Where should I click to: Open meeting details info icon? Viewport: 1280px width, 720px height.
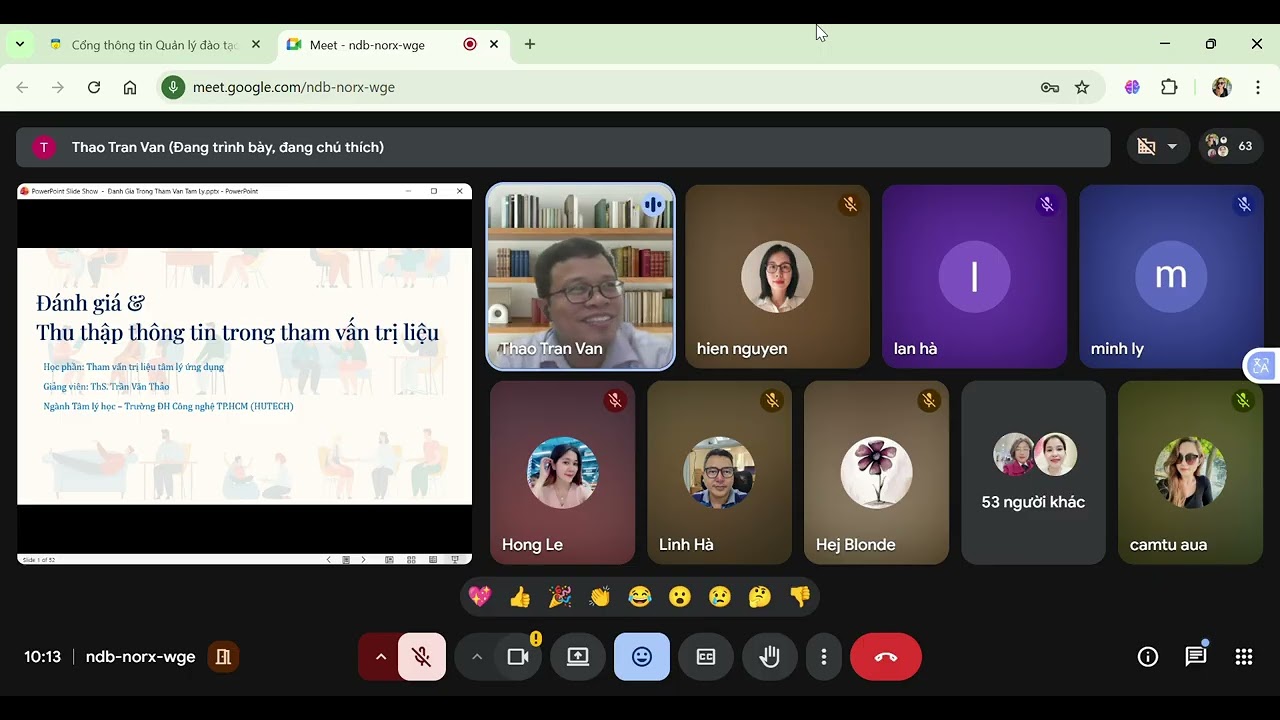point(1148,657)
